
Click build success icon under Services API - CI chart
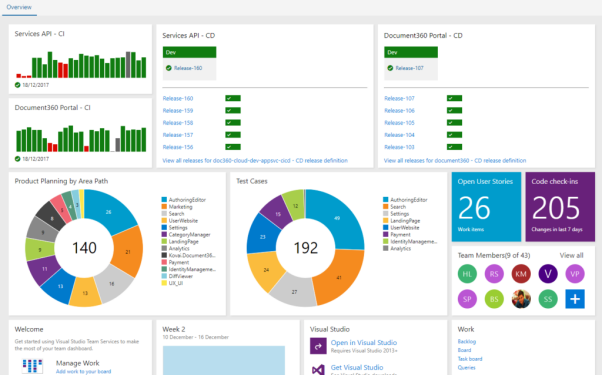tap(17, 85)
